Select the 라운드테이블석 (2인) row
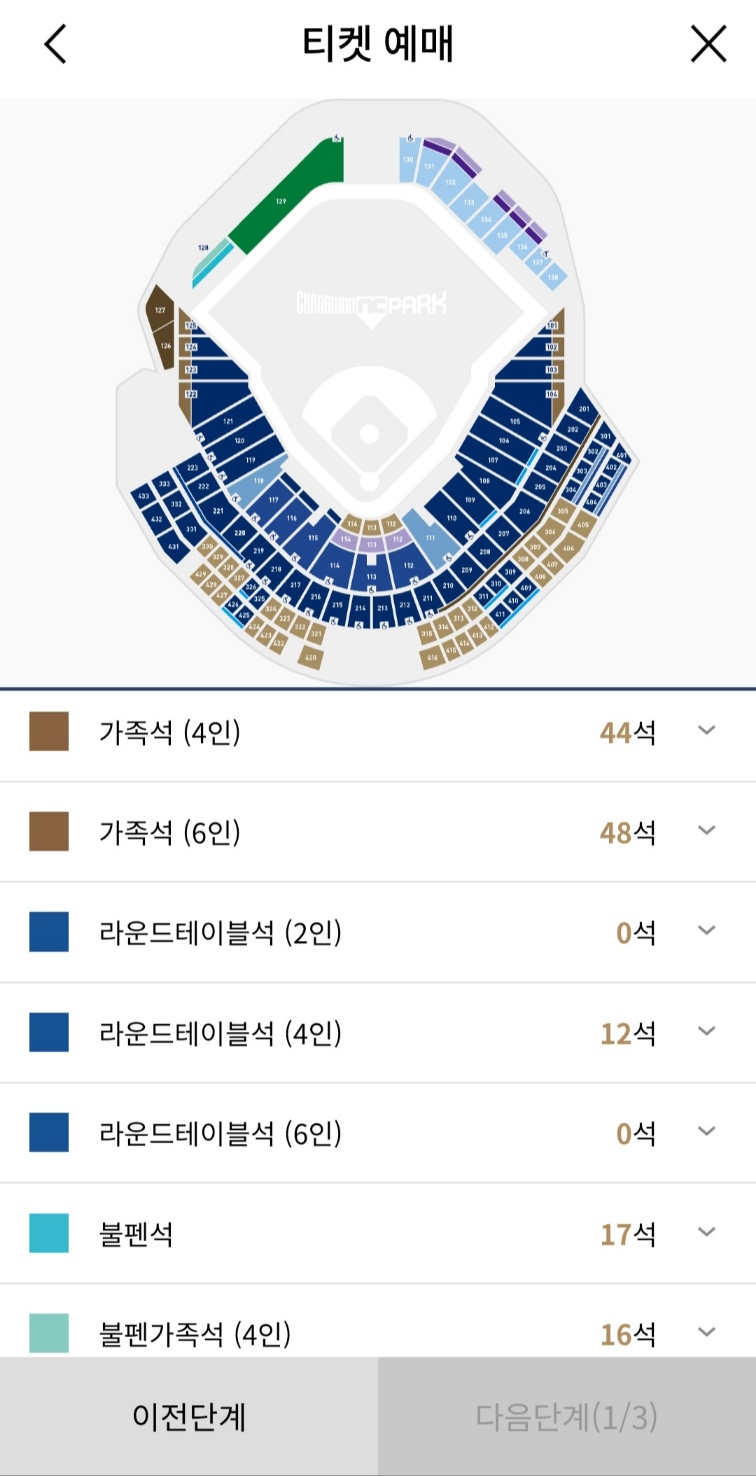The width and height of the screenshot is (756, 1476). (378, 932)
